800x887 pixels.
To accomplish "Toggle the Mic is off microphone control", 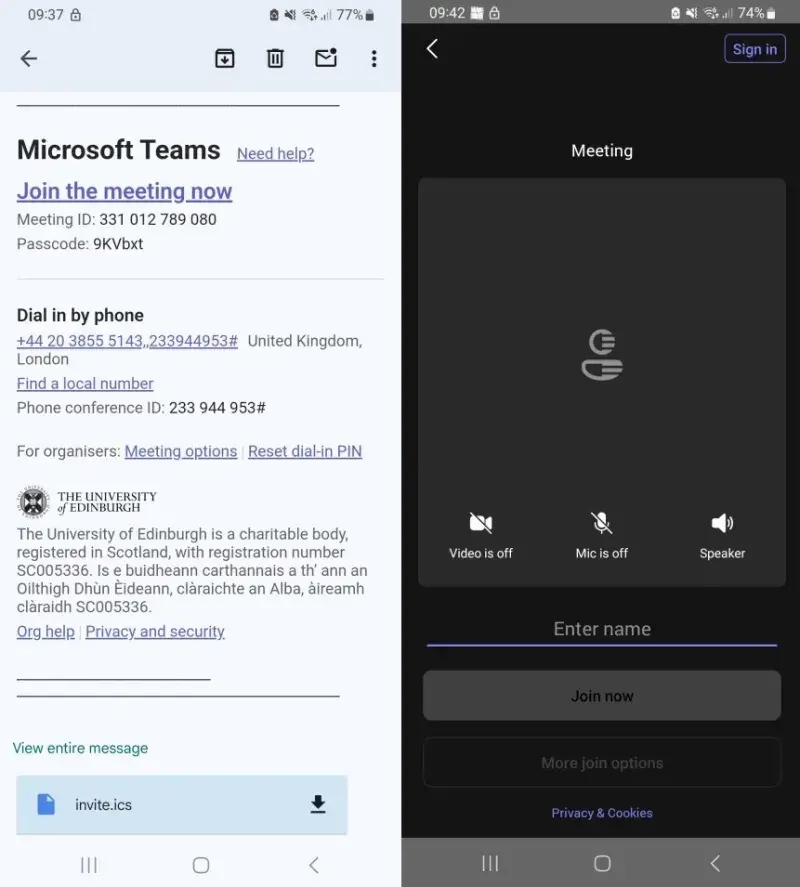I will (x=601, y=535).
